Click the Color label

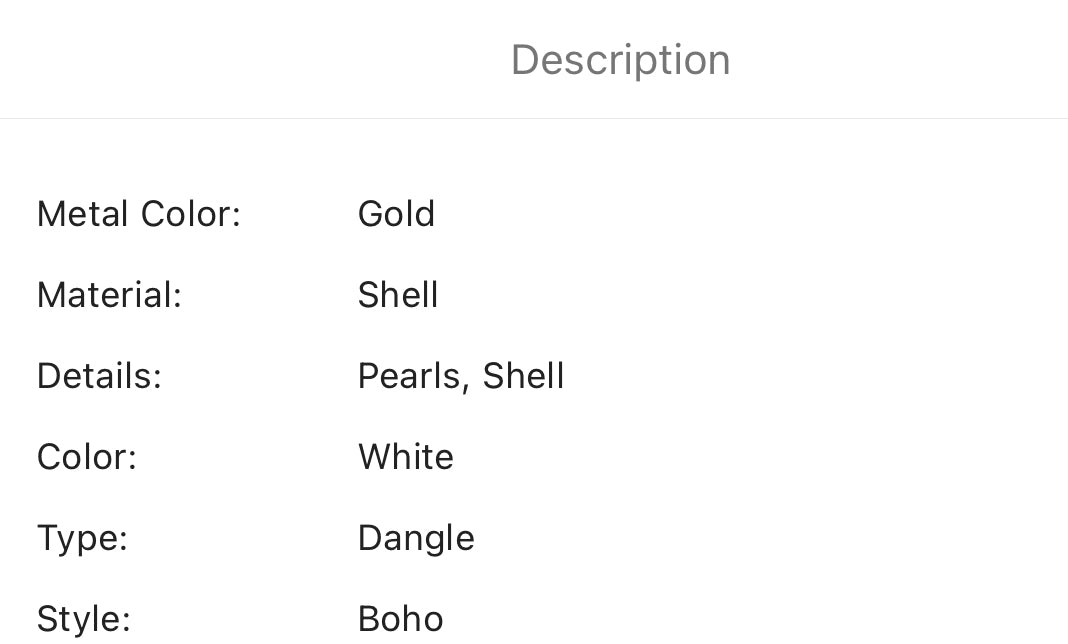87,457
